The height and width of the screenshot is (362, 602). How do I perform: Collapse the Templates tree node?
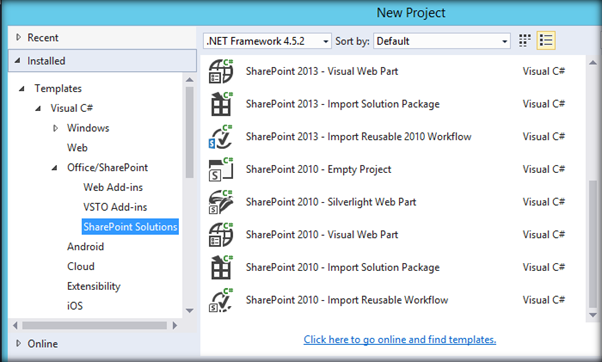(22, 89)
